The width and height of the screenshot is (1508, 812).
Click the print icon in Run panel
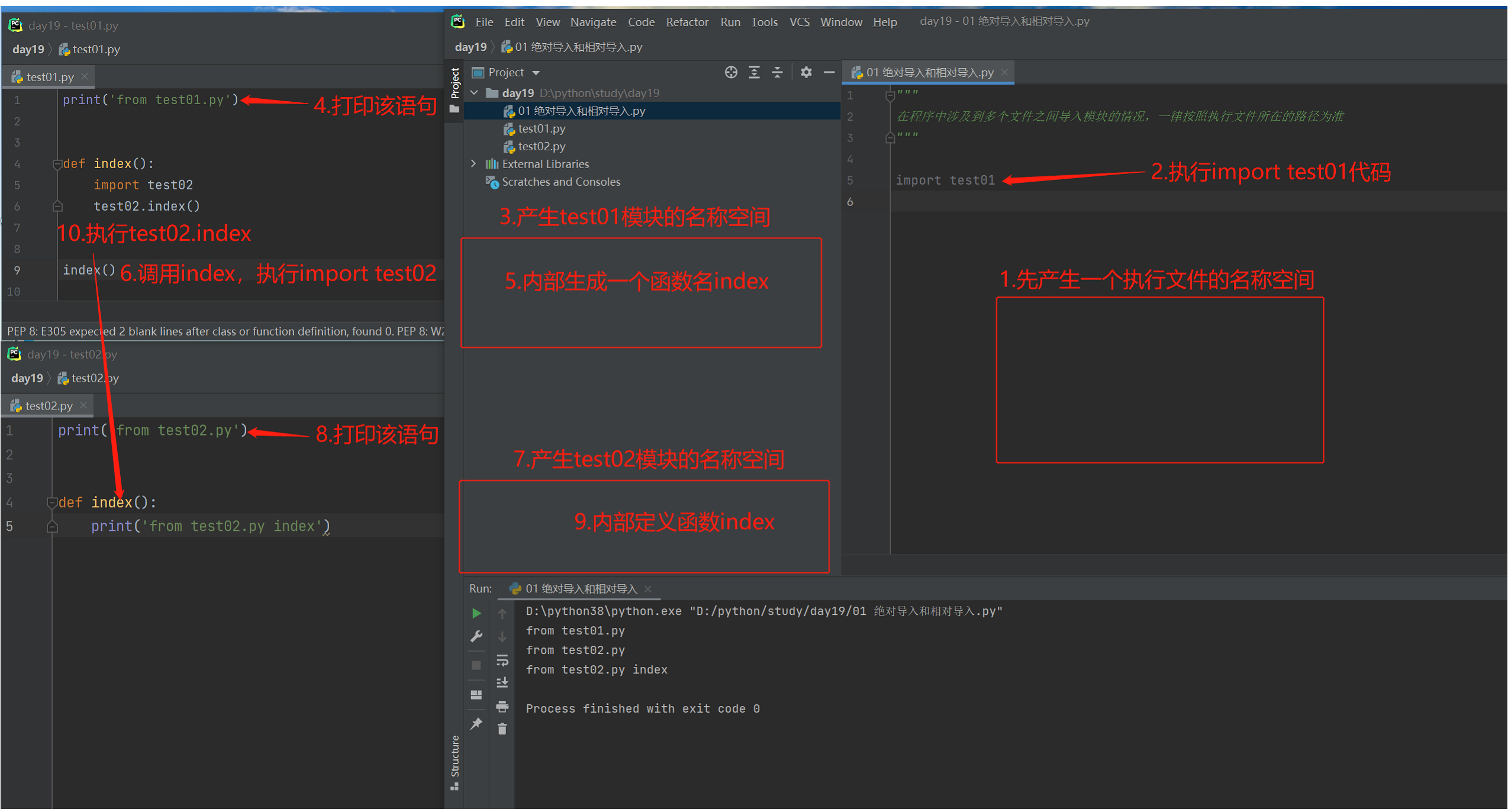tap(502, 706)
